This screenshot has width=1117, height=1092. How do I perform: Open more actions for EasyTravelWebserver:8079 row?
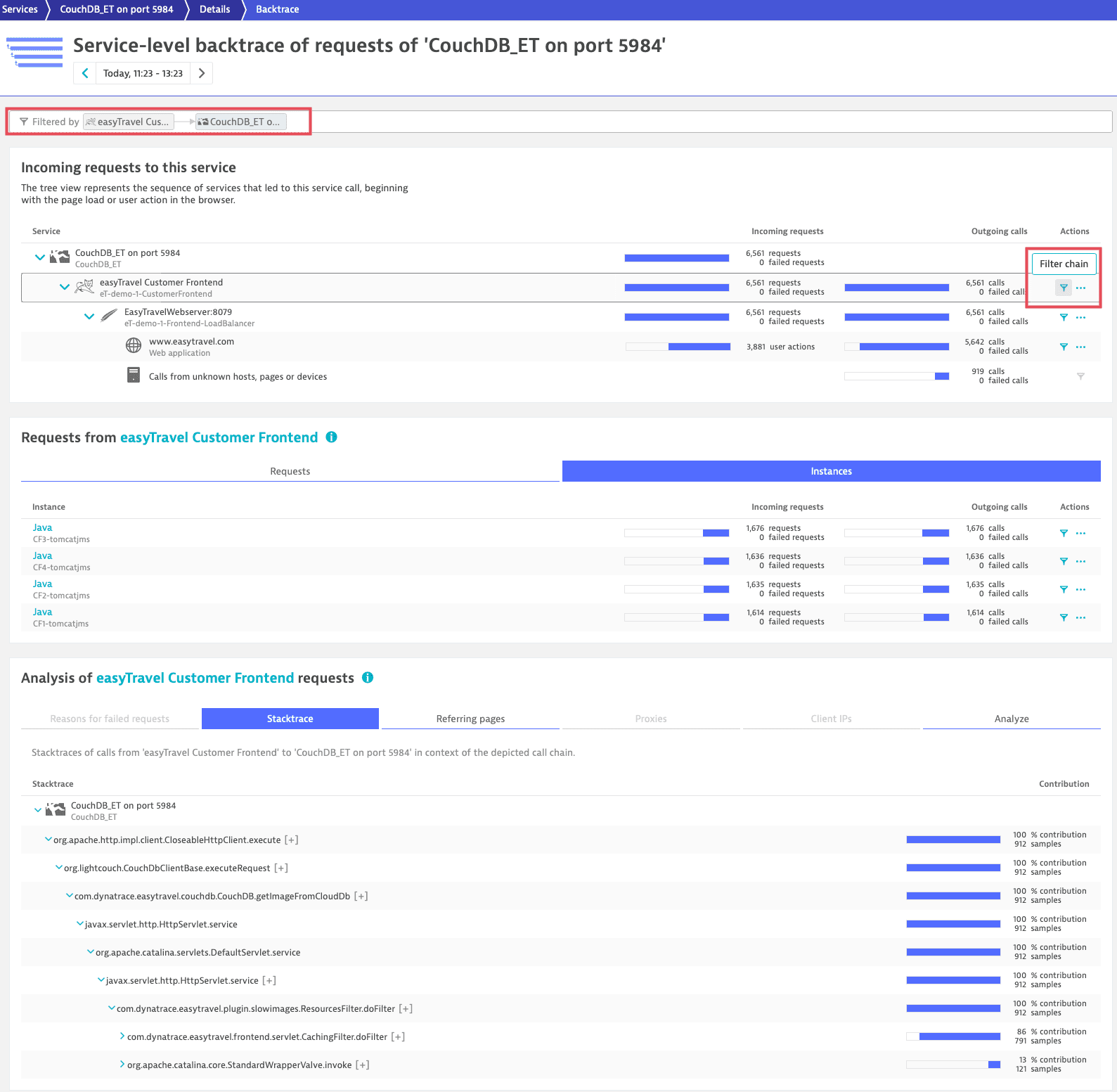[x=1080, y=318]
